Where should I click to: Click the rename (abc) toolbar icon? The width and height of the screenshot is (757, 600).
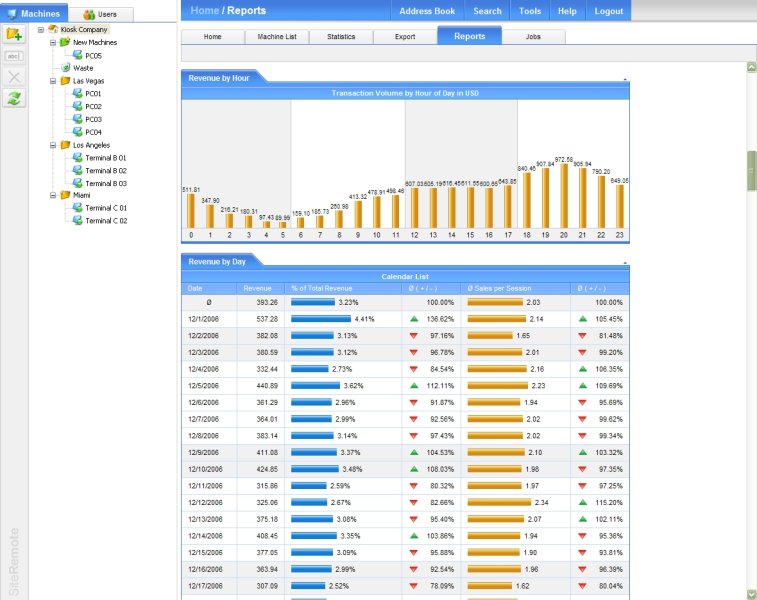coord(14,56)
